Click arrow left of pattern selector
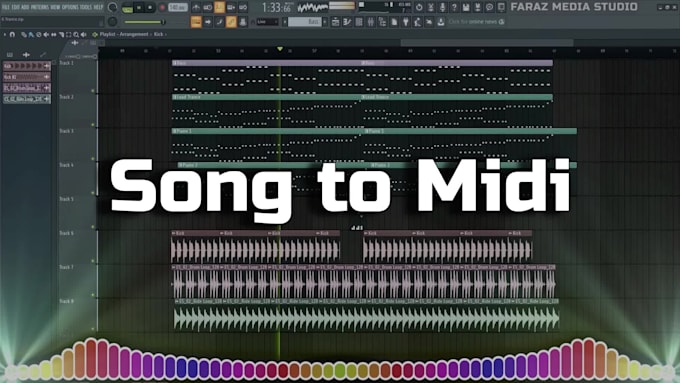This screenshot has height=383, width=680. (285, 22)
